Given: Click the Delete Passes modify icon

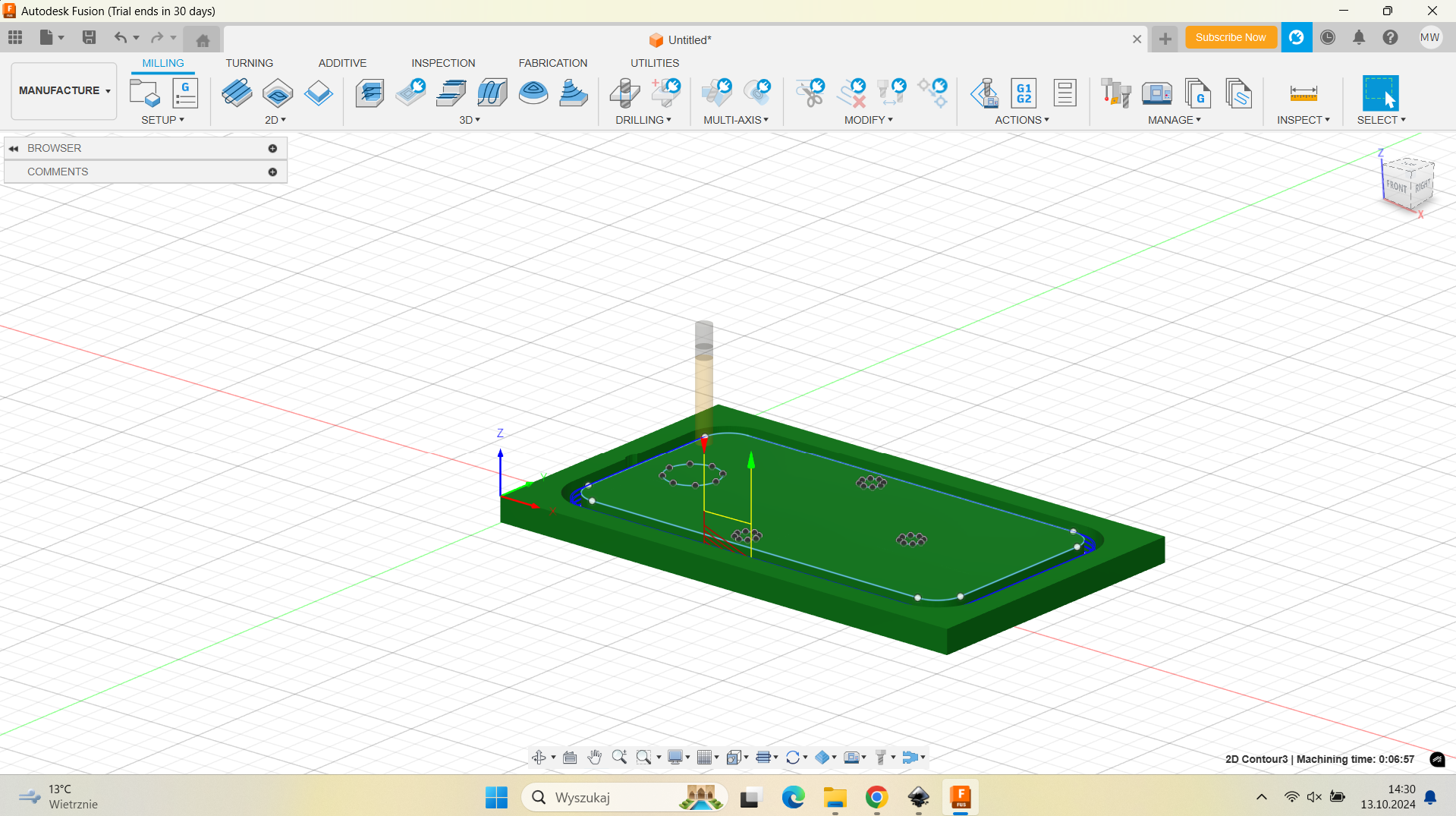Looking at the screenshot, I should coord(851,93).
